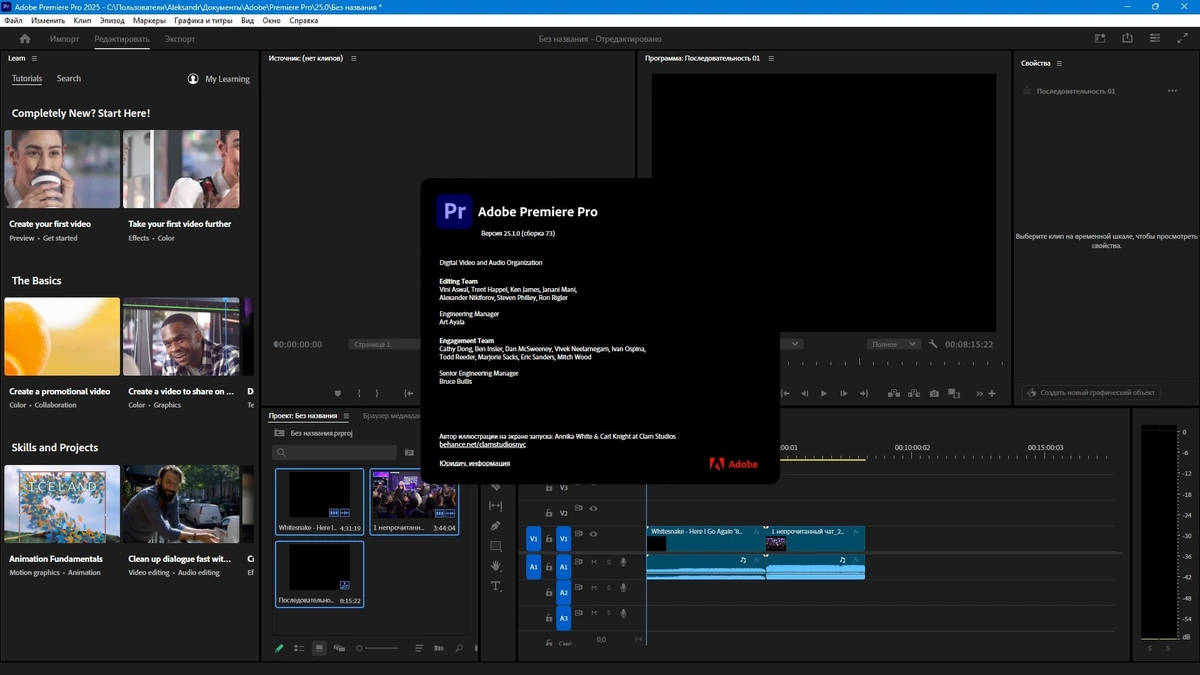Open the zoom level dropdown in program monitor
Viewport: 1200px width, 675px height.
(796, 344)
